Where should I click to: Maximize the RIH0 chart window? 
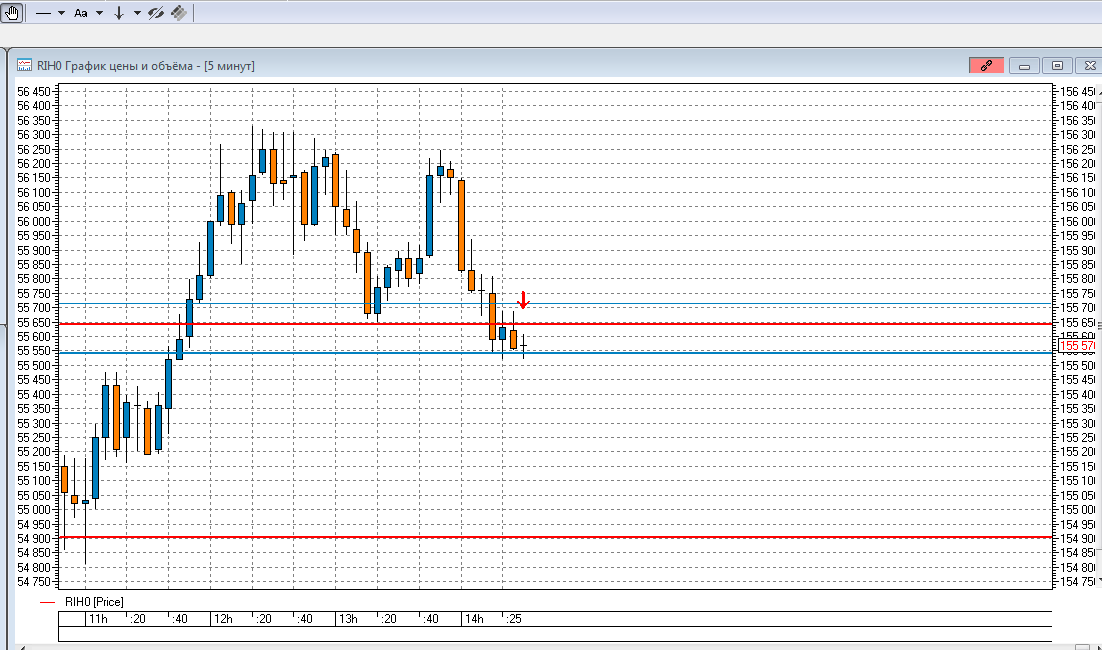pyautogui.click(x=1056, y=65)
